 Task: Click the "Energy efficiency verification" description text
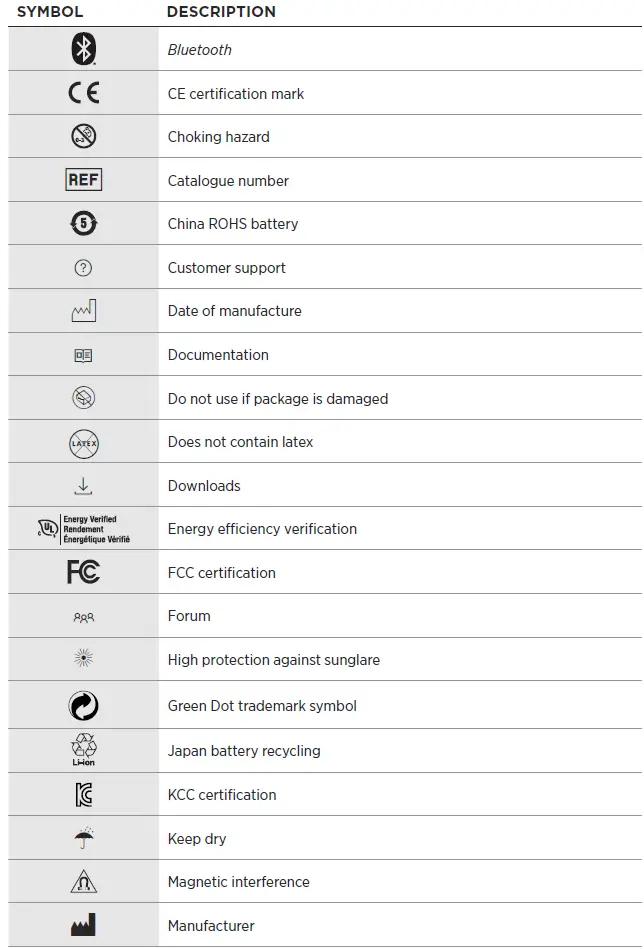pyautogui.click(x=262, y=529)
